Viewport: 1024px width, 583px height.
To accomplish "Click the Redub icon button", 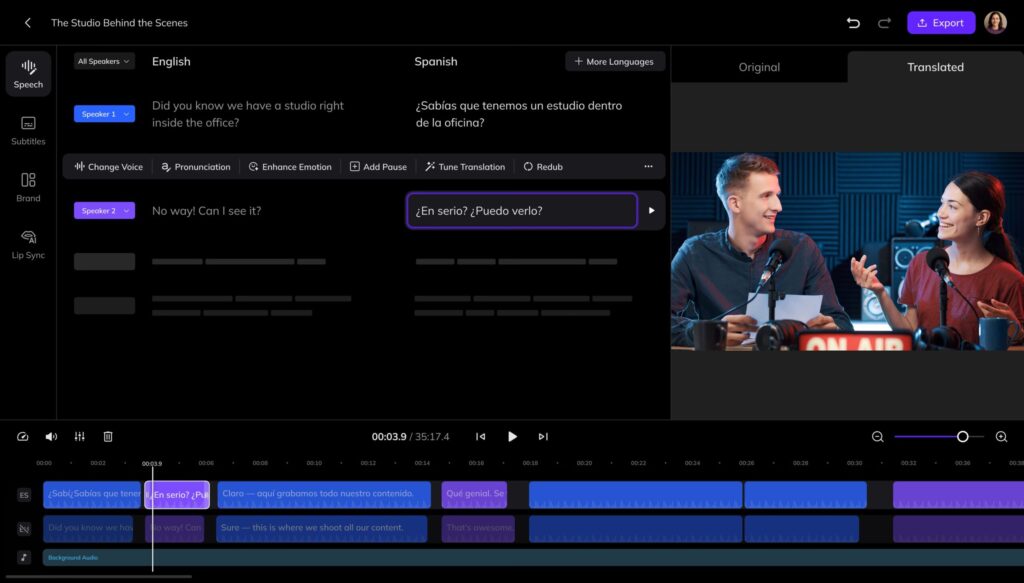I will click(541, 166).
